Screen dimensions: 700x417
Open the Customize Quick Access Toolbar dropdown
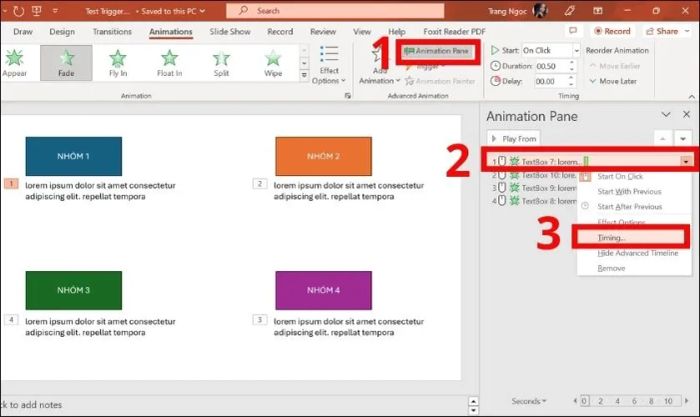55,11
